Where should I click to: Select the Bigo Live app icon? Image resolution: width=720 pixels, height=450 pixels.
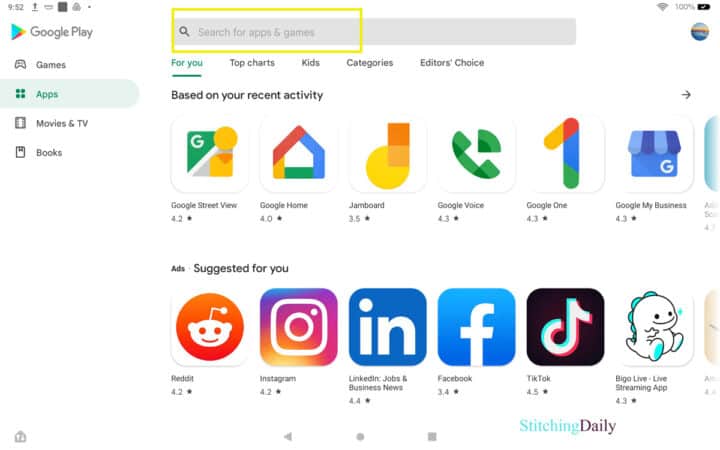654,327
